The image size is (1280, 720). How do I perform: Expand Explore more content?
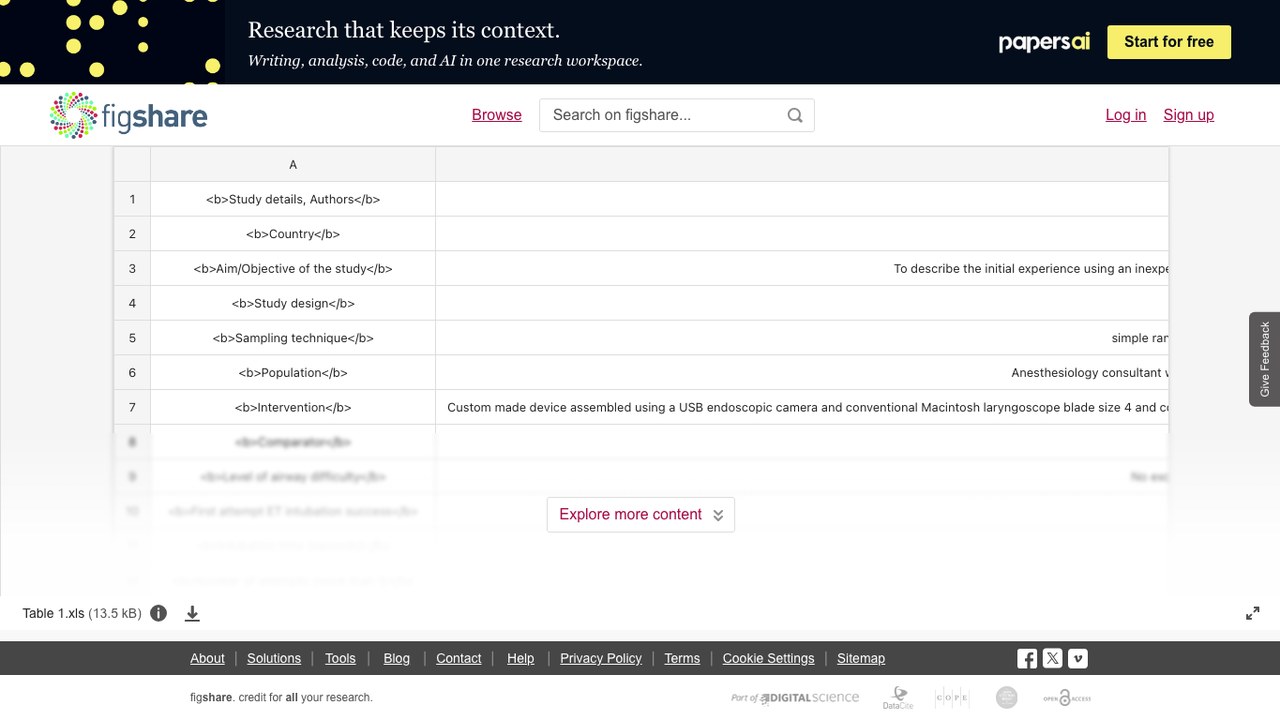[641, 514]
